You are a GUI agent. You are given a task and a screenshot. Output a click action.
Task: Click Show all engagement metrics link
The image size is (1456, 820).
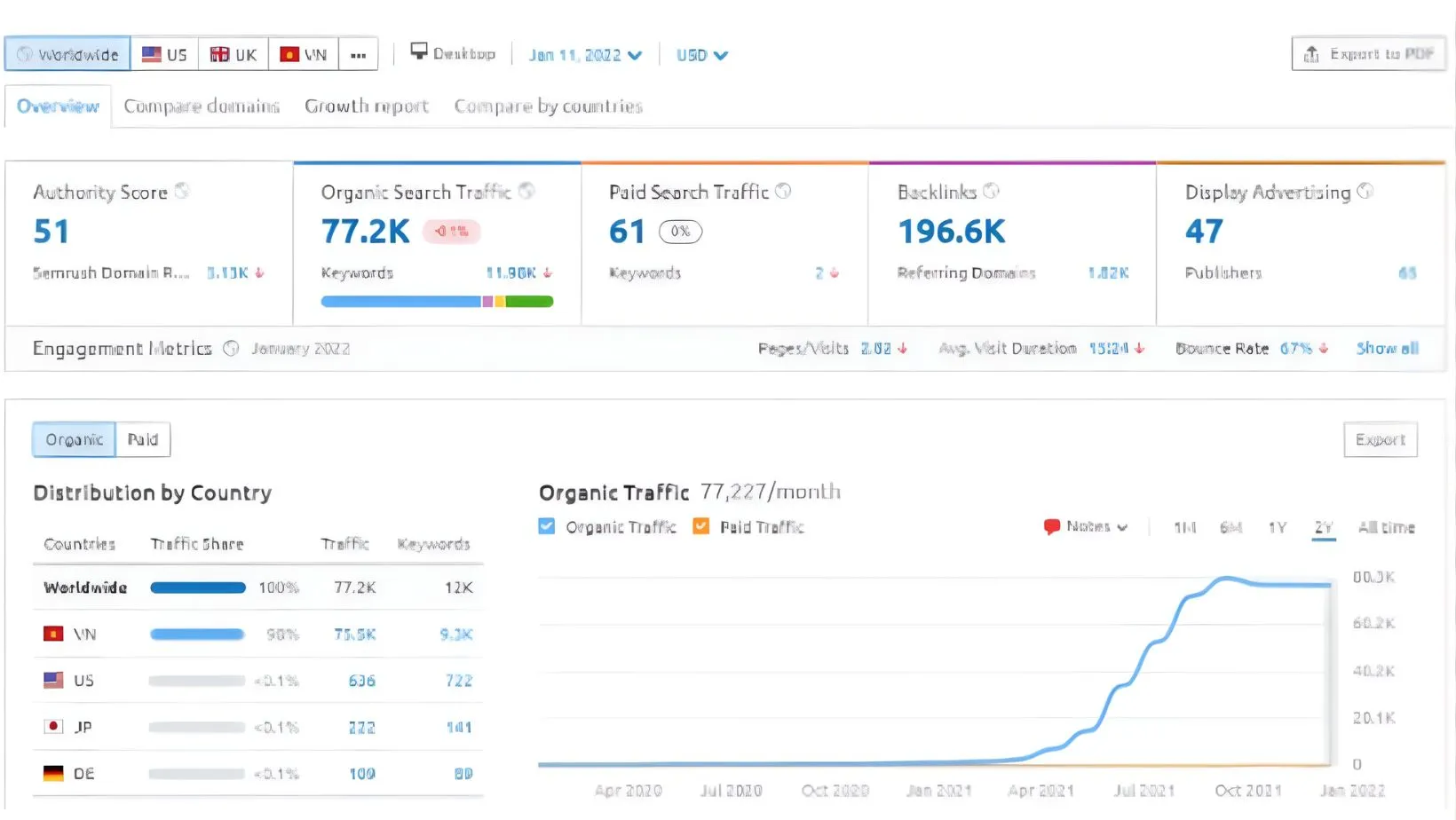[x=1387, y=349]
